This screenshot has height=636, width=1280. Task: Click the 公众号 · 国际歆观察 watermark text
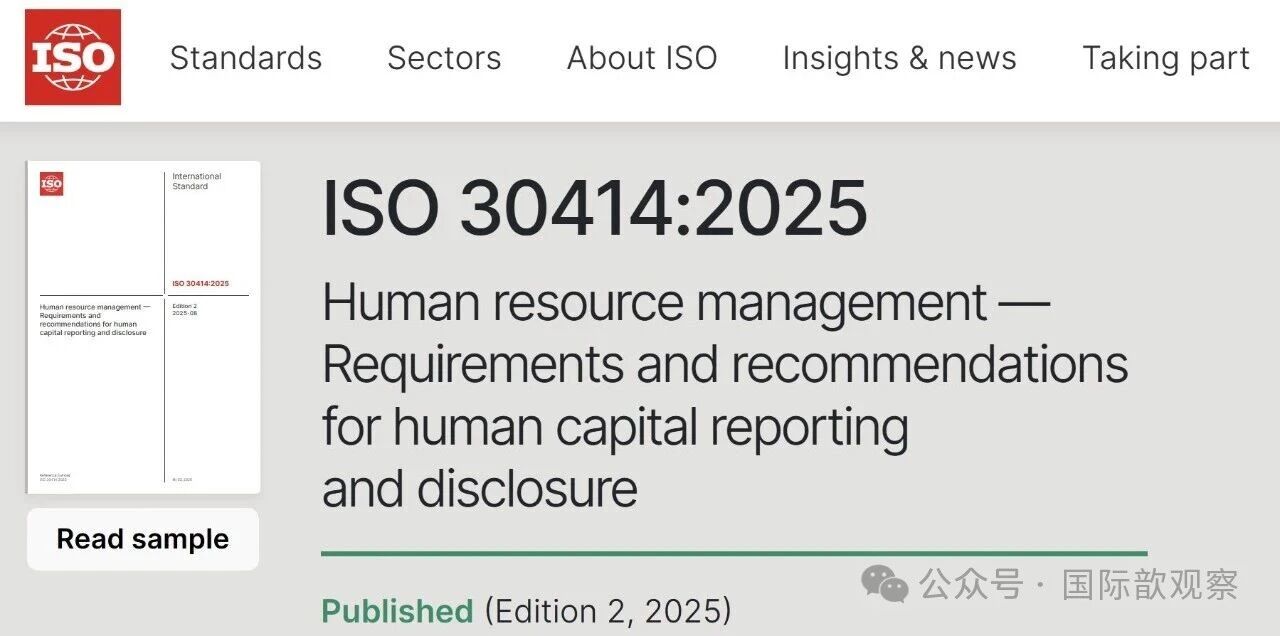coord(1080,584)
